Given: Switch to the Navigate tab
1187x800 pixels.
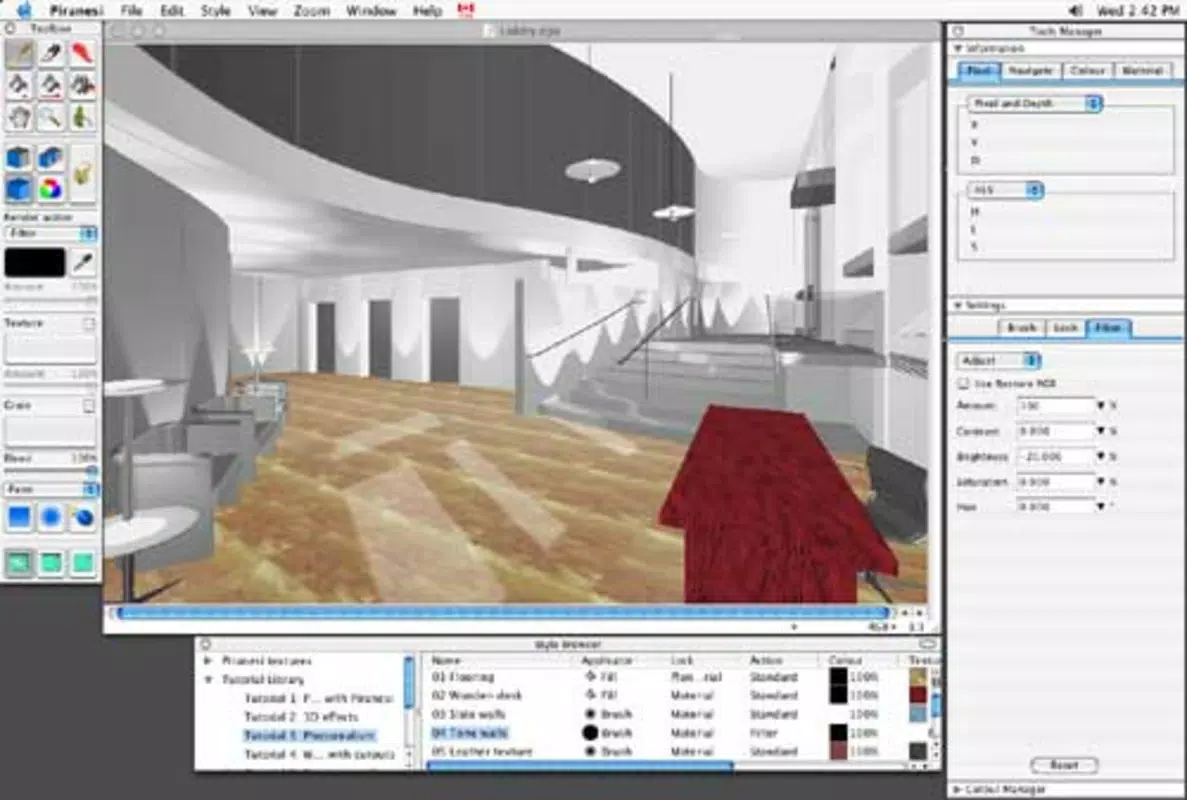Looking at the screenshot, I should (1031, 70).
